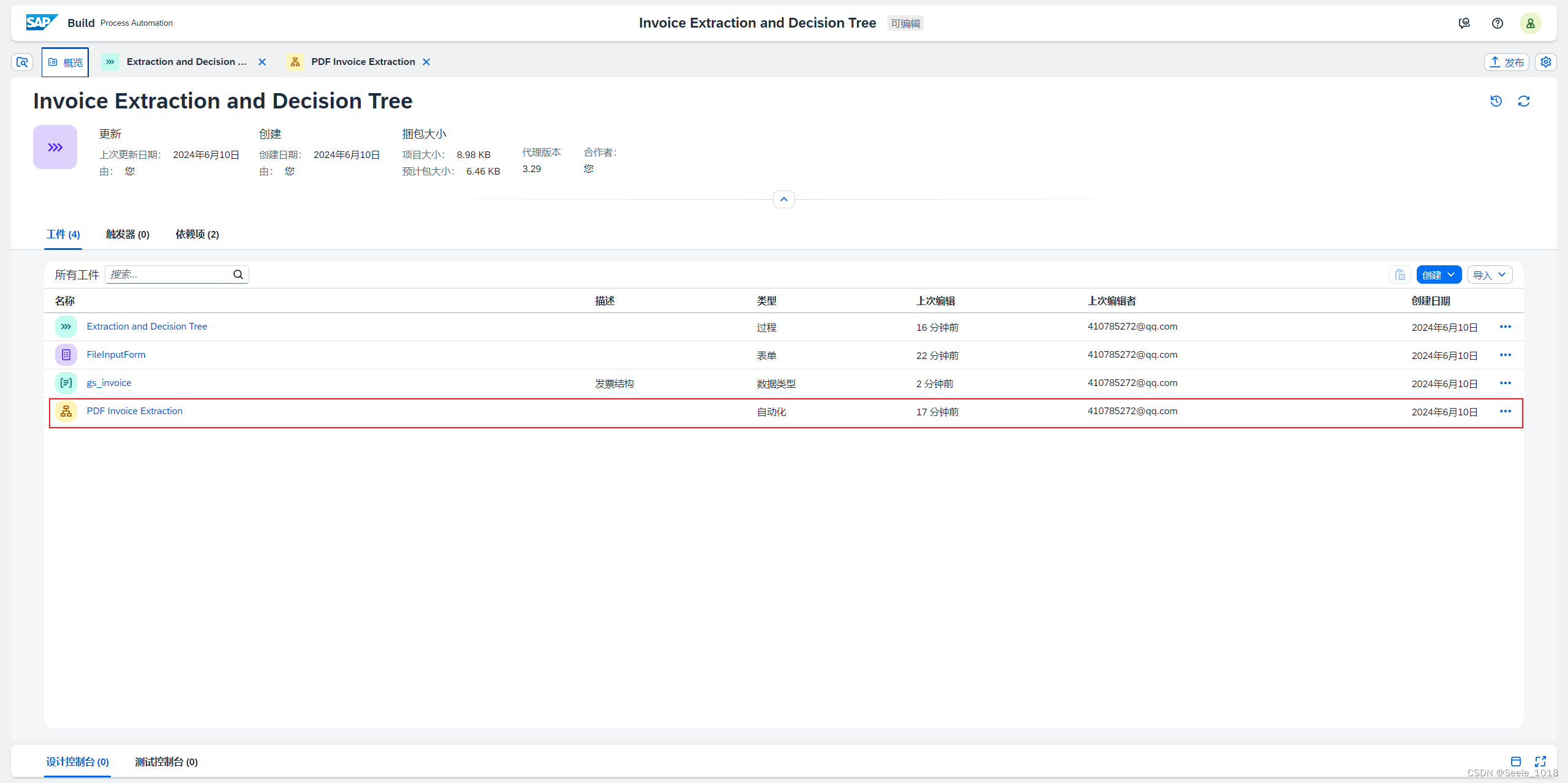This screenshot has height=783, width=1568.
Task: Select the 工件 (4) tab
Action: pyautogui.click(x=63, y=234)
